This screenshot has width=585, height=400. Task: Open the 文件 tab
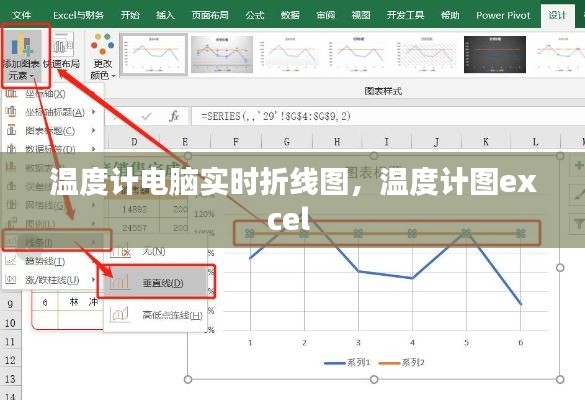pos(22,15)
